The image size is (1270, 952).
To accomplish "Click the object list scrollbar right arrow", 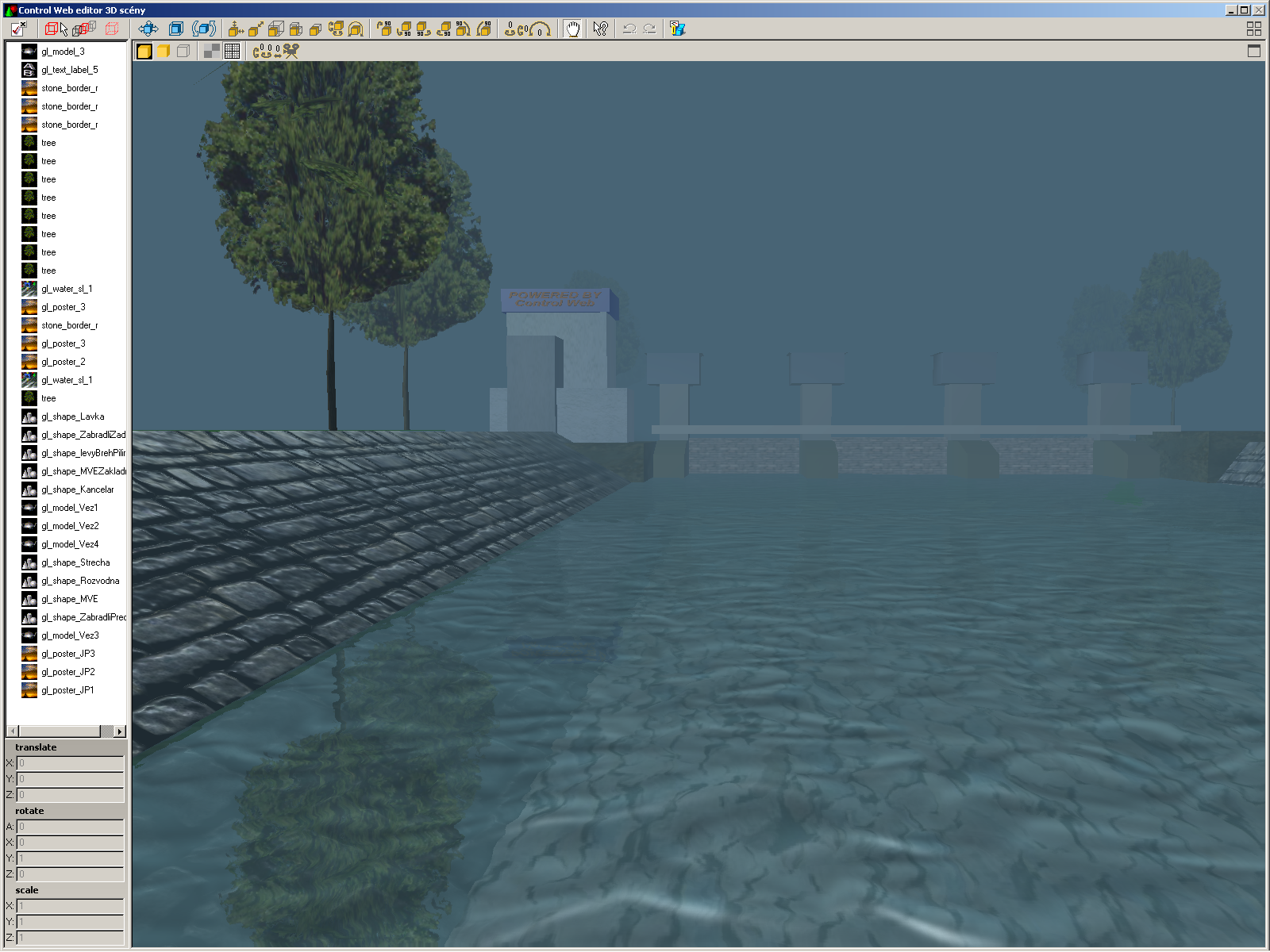I will 120,731.
